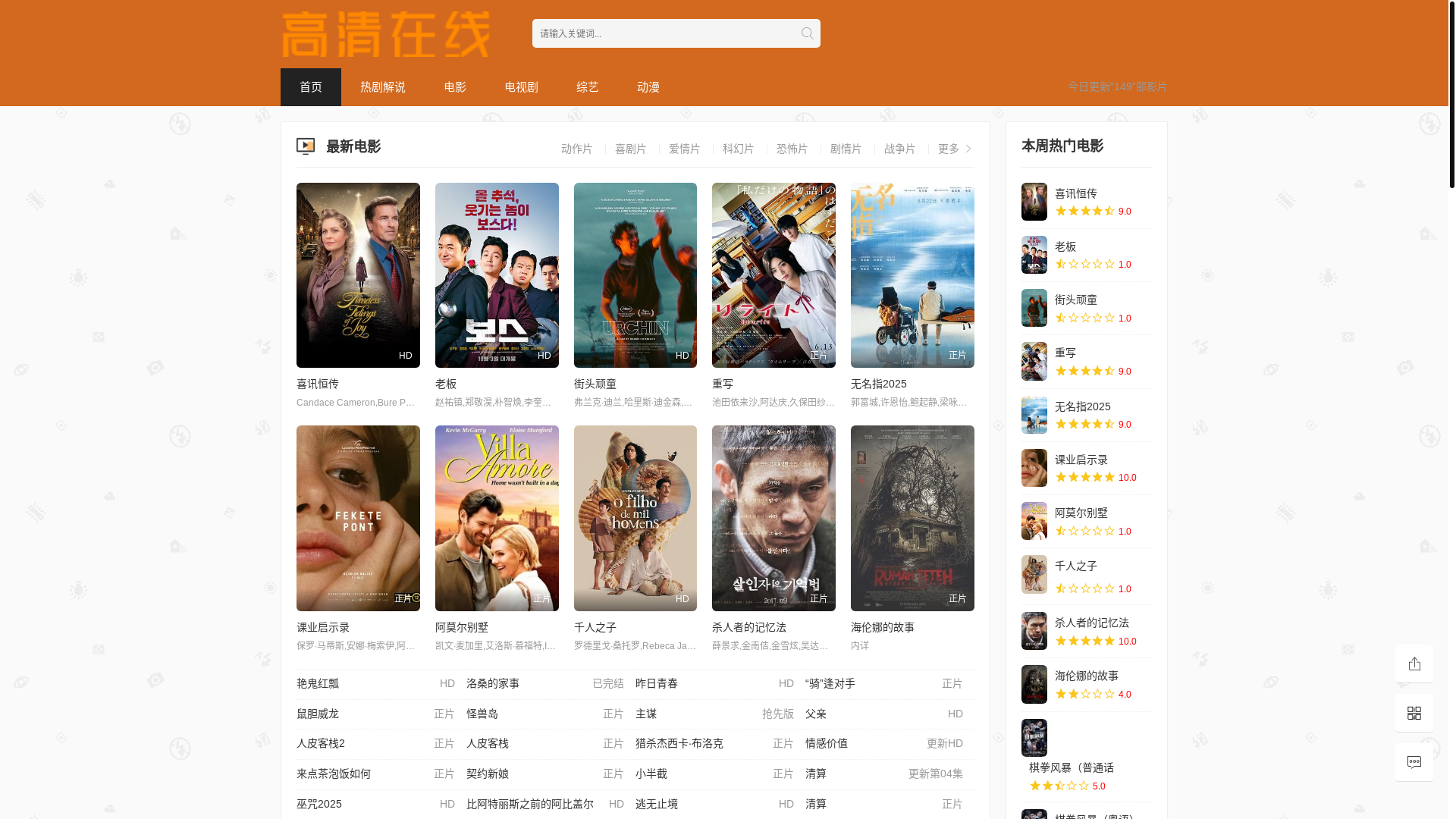The image size is (1456, 819).
Task: Open the message feedback floating icon
Action: [1414, 762]
